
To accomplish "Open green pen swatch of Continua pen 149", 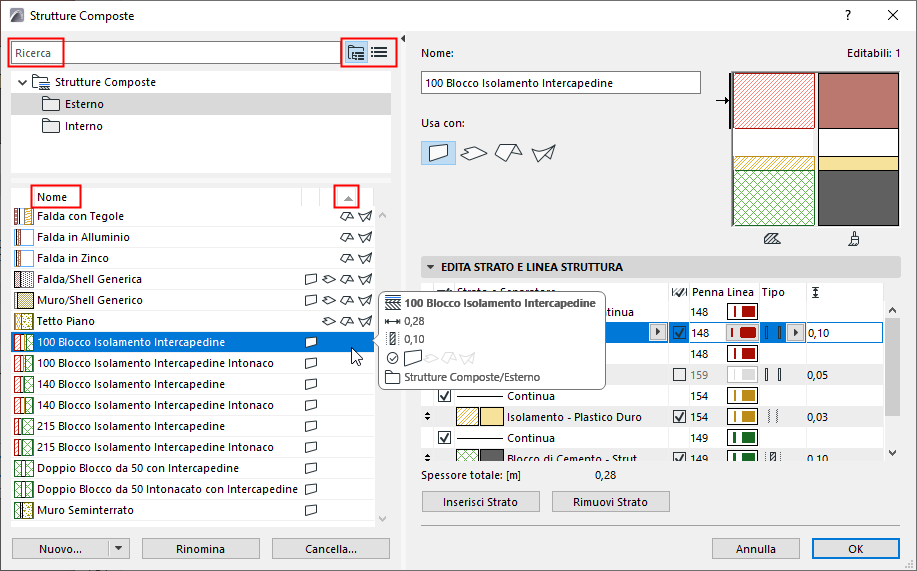I will (x=742, y=438).
